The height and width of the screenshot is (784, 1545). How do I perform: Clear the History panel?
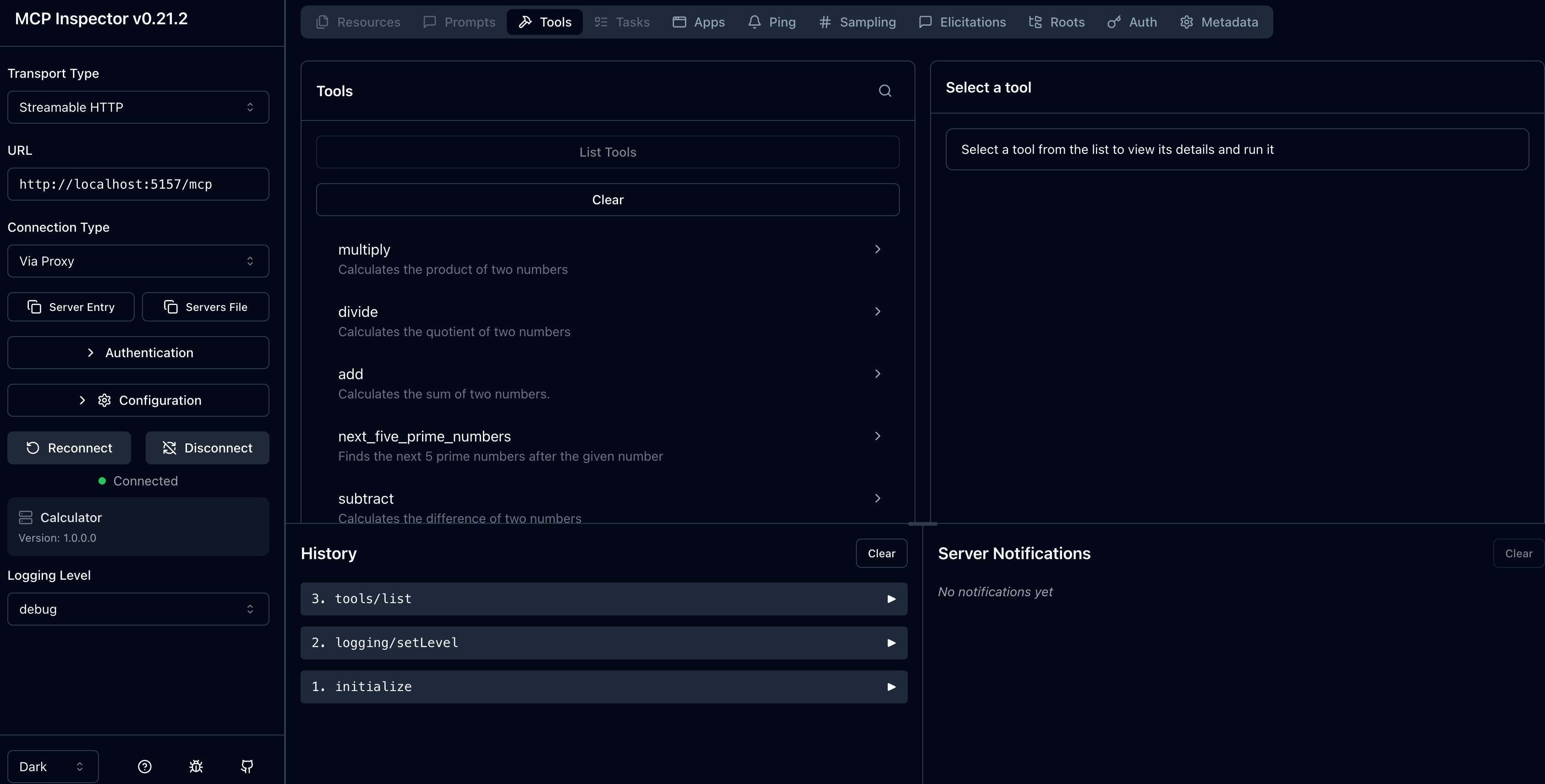(881, 553)
